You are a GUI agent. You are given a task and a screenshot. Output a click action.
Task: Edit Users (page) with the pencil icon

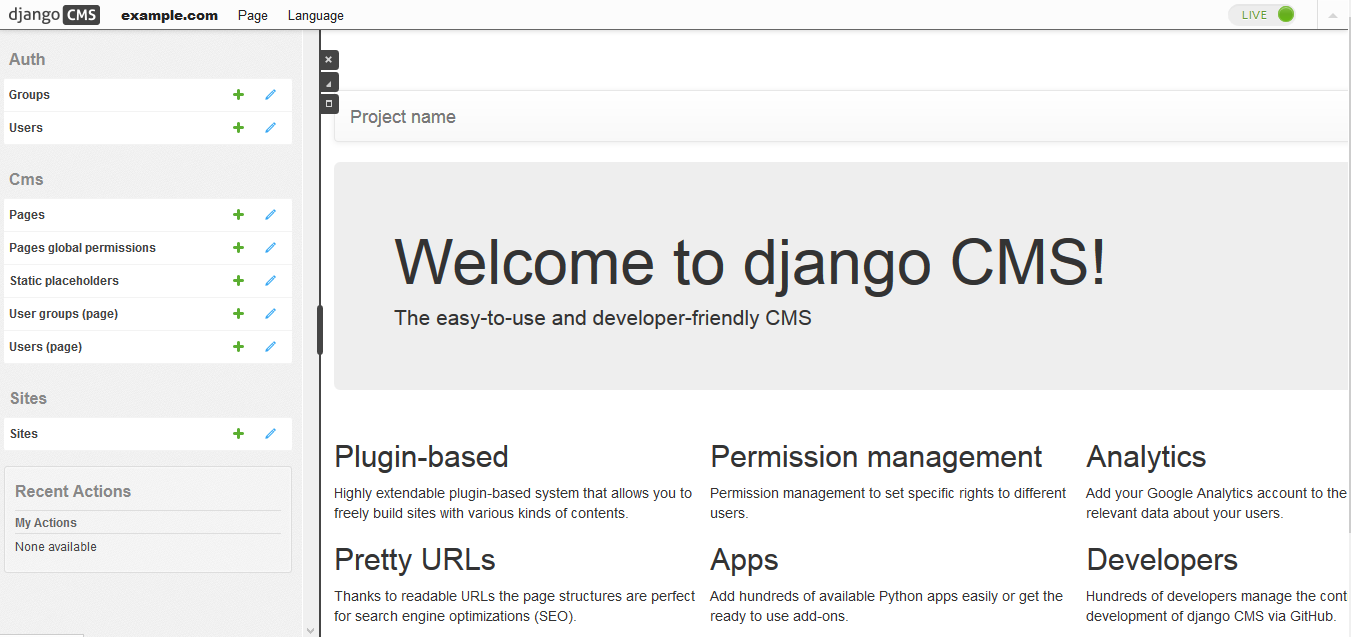tap(270, 346)
